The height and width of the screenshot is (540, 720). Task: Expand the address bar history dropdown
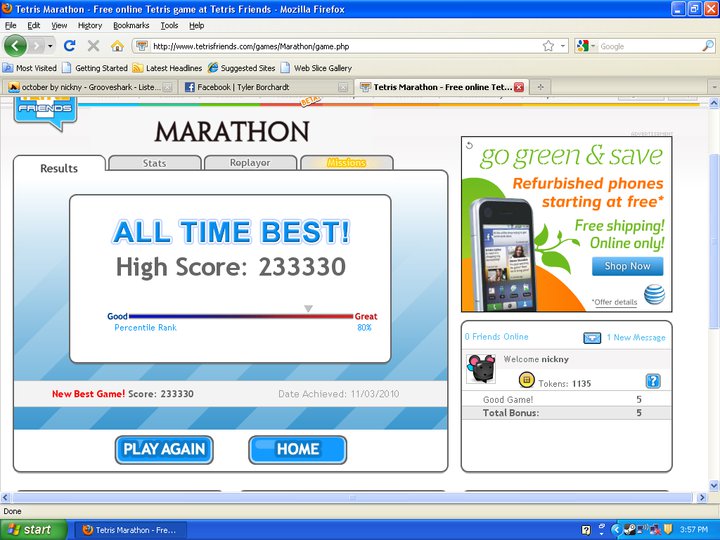562,46
